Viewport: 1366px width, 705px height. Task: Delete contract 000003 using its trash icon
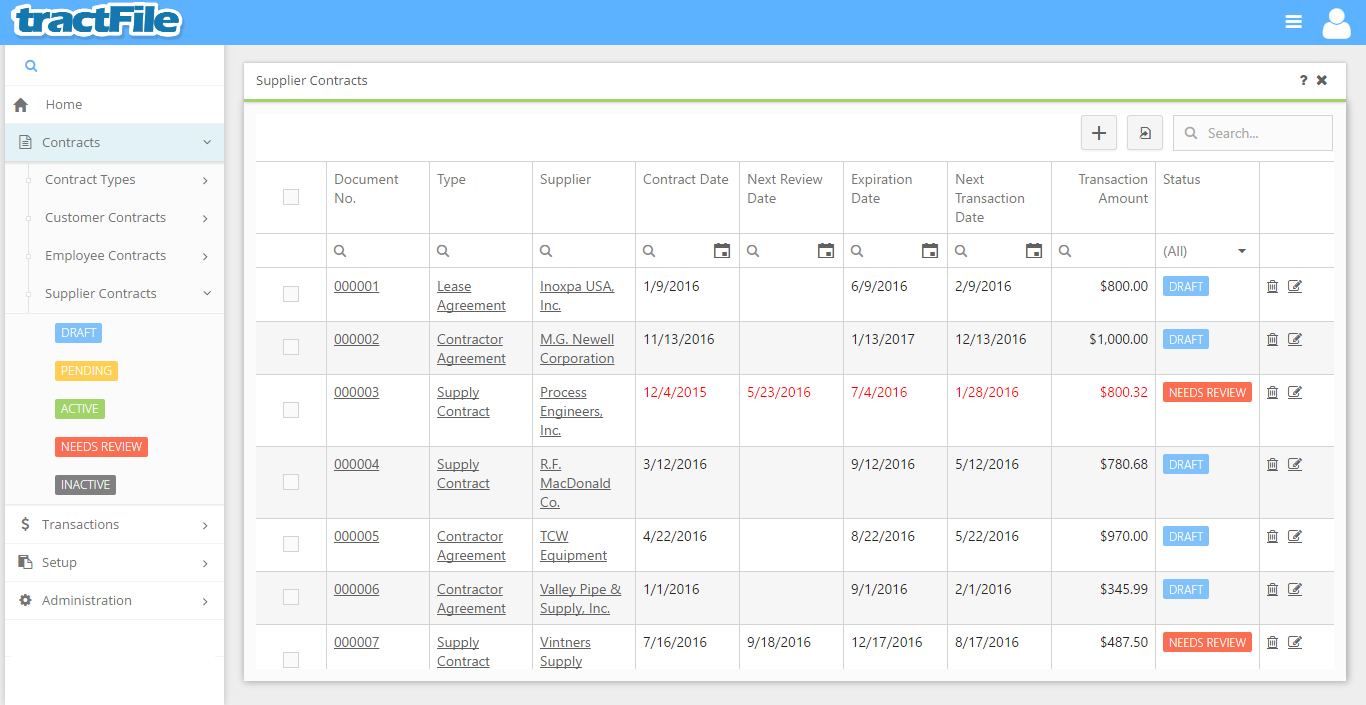click(x=1272, y=392)
